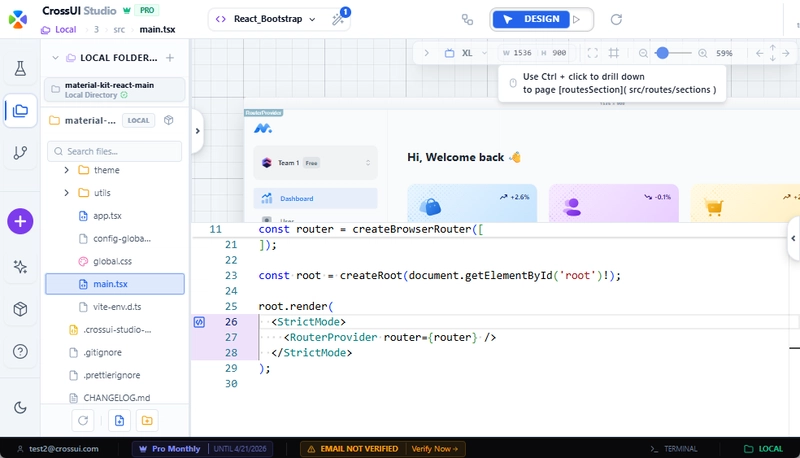The height and width of the screenshot is (458, 800).
Task: Click the RouterProvider label on canvas
Action: pos(264,113)
